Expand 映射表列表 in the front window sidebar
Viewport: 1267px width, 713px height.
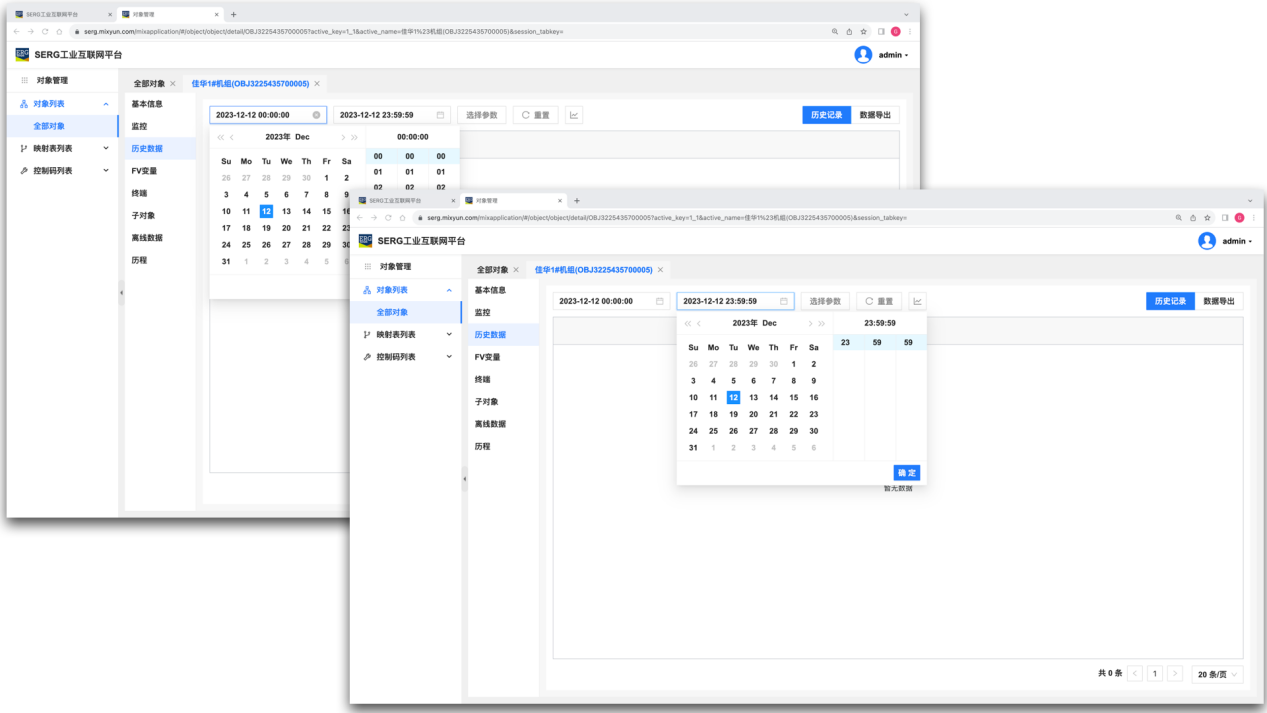point(449,335)
